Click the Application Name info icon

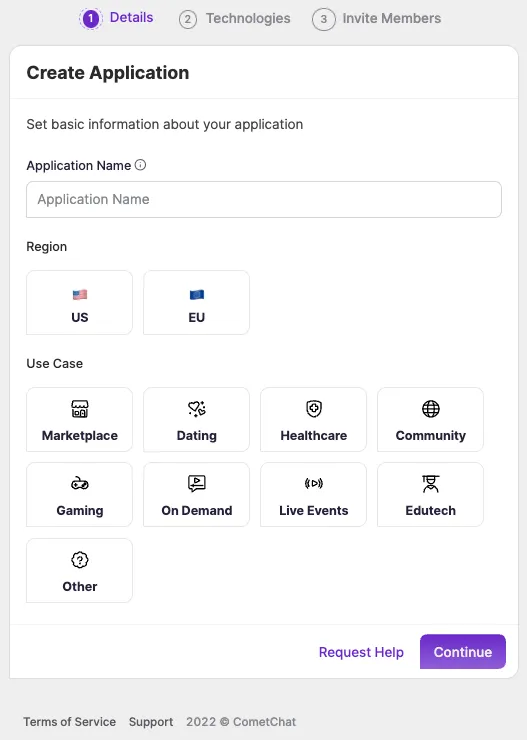pyautogui.click(x=141, y=165)
